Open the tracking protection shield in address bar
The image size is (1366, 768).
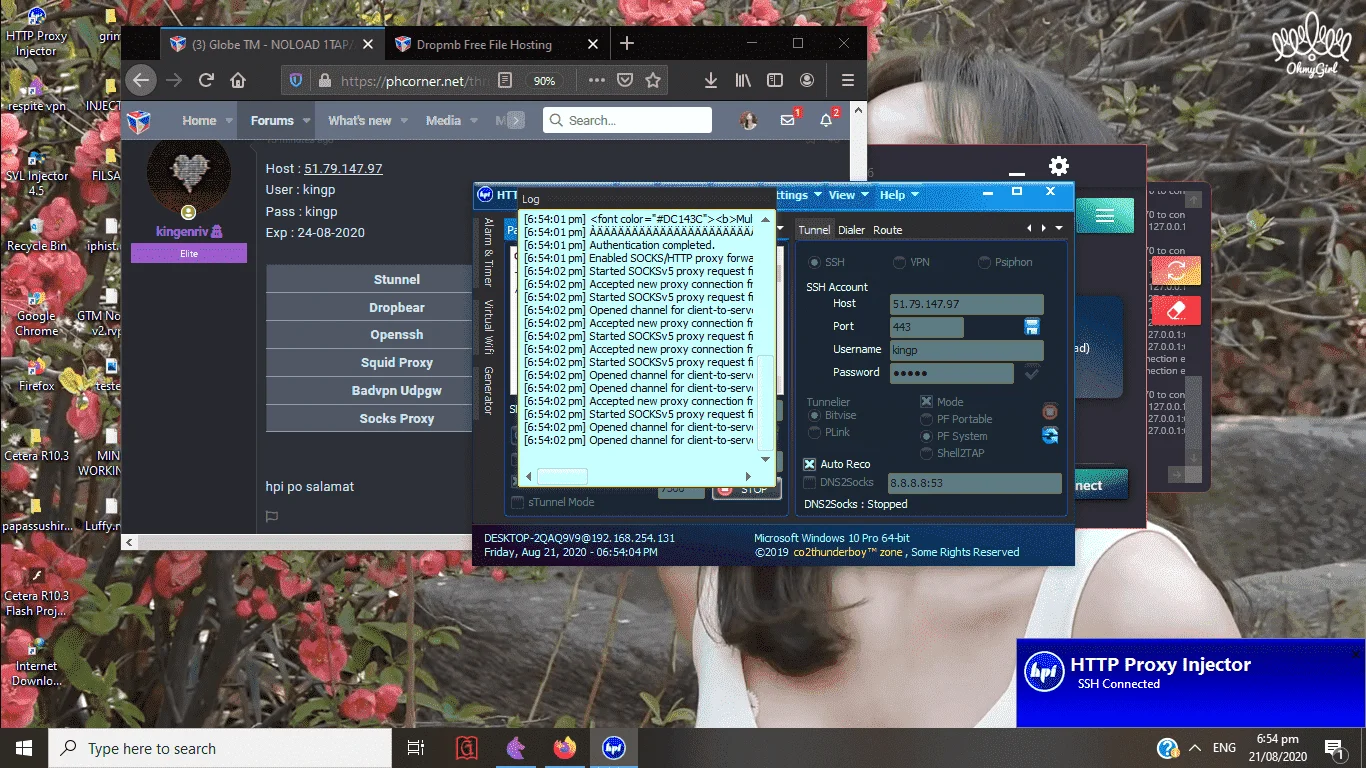coord(296,81)
